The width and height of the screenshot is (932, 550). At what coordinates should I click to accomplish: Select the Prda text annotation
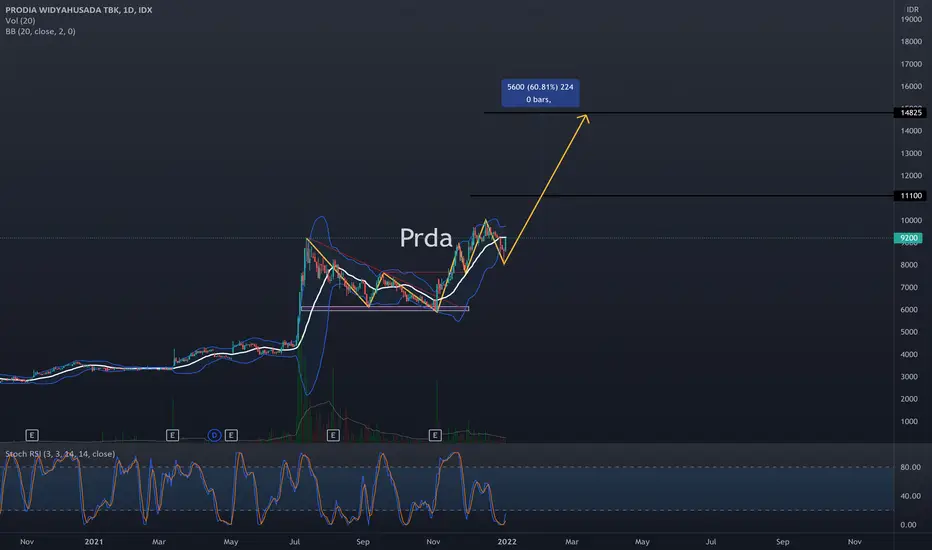[426, 238]
